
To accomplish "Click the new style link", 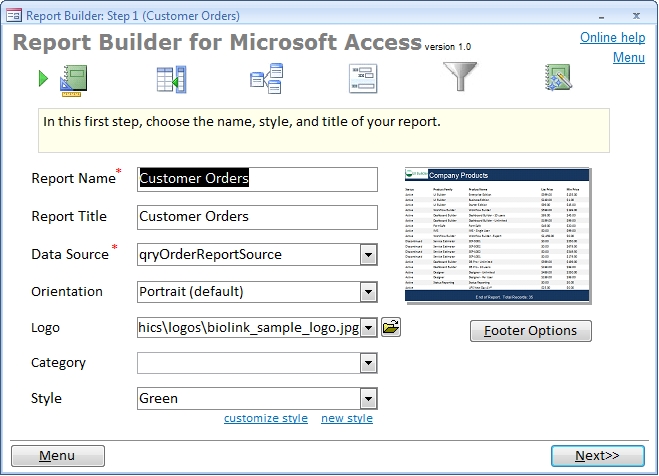I will point(346,418).
